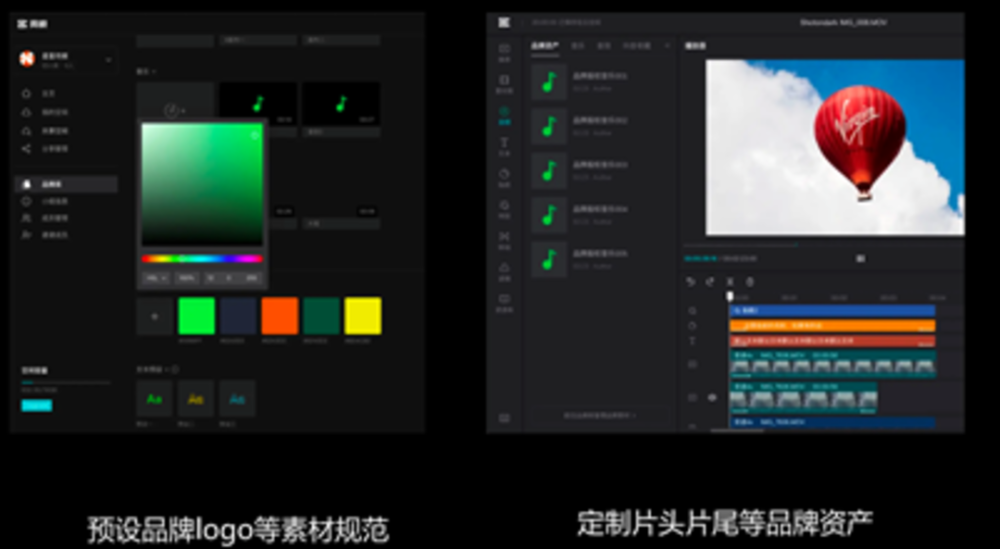Click the player control icon below the preview
Screen dimensions: 1000x549
coord(860,259)
